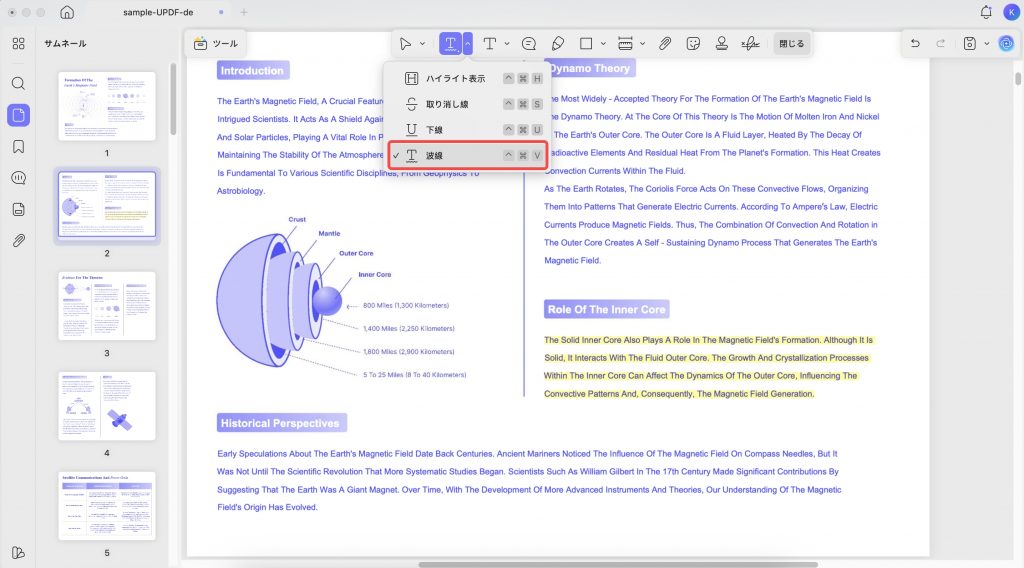Image resolution: width=1024 pixels, height=568 pixels.
Task: Open page 4 thumbnail
Action: click(107, 406)
